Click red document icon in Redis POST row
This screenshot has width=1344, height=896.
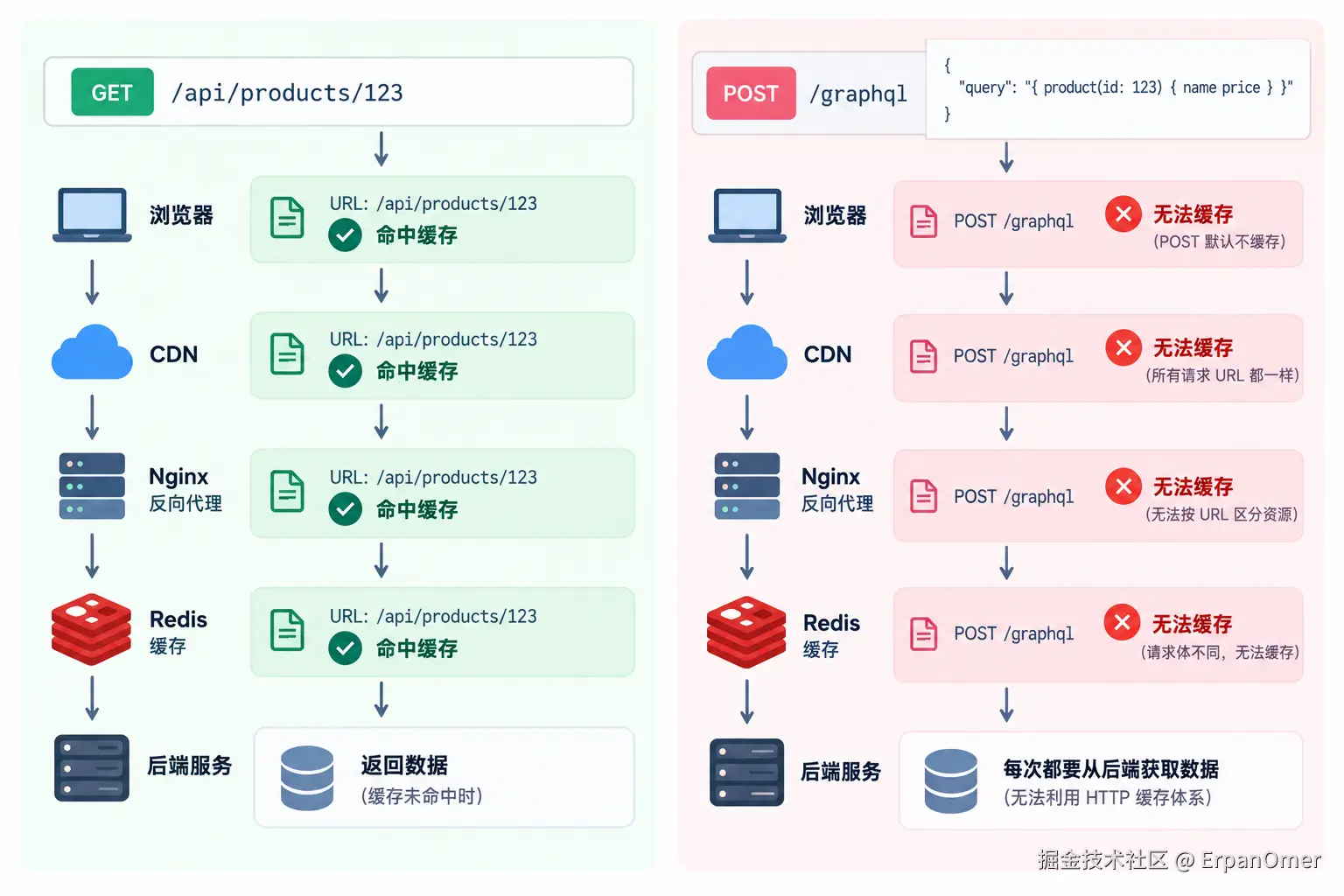pos(924,633)
